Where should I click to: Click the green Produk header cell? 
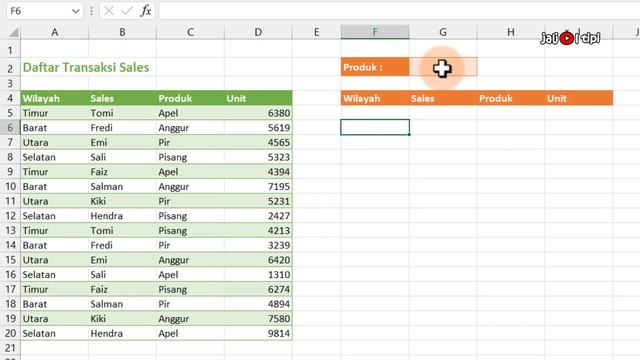190,98
